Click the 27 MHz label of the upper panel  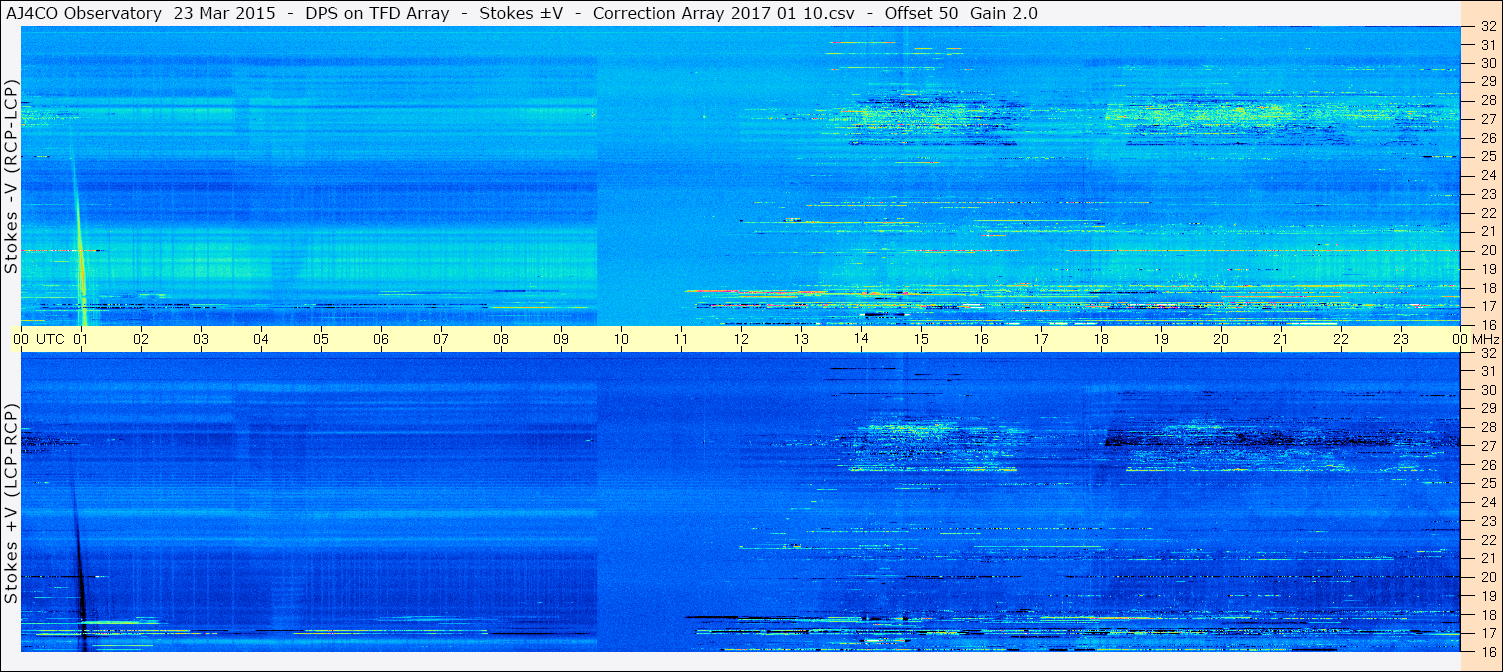point(1487,119)
